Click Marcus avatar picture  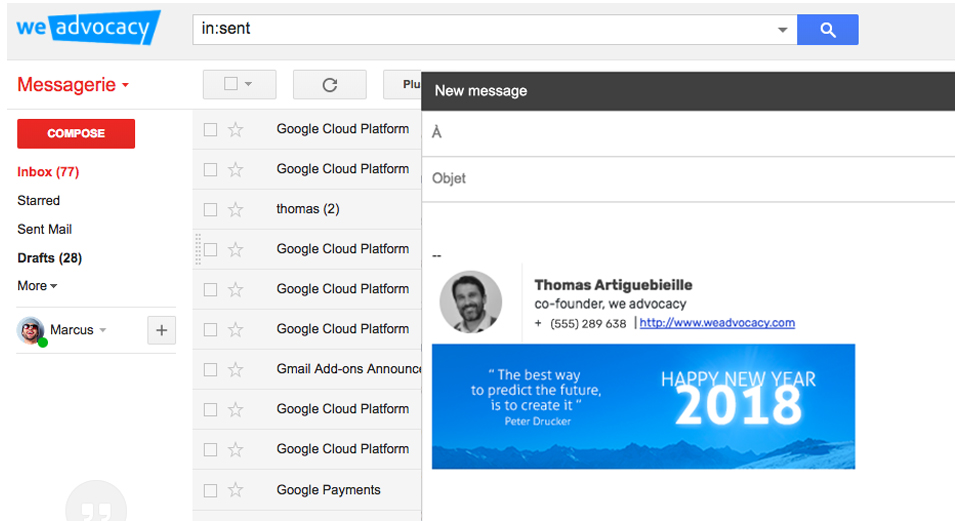30,330
